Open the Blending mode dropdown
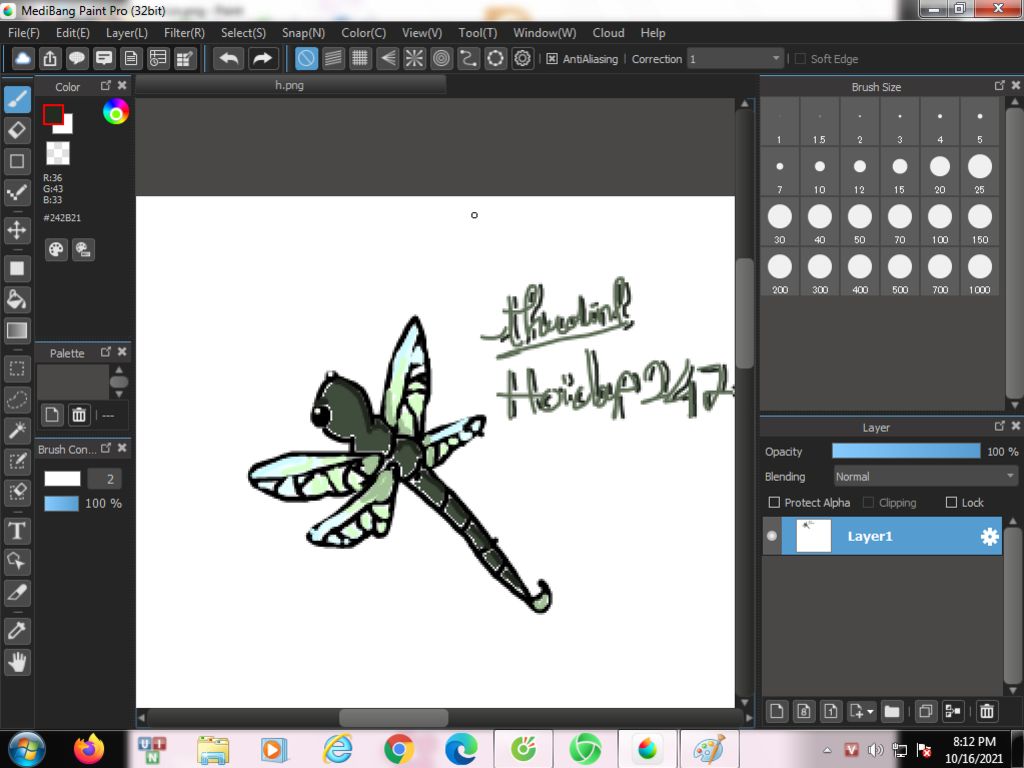The height and width of the screenshot is (768, 1024). pos(925,477)
